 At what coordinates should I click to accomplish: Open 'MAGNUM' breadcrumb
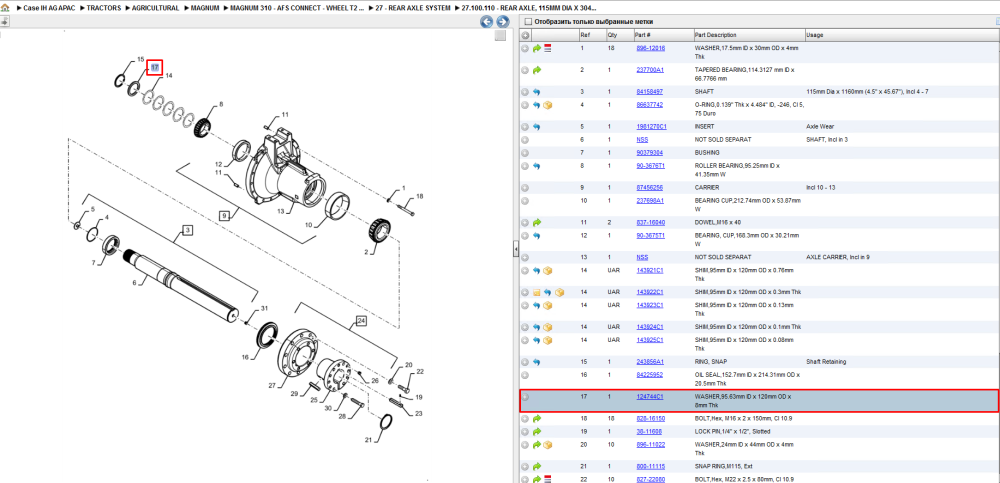[205, 8]
